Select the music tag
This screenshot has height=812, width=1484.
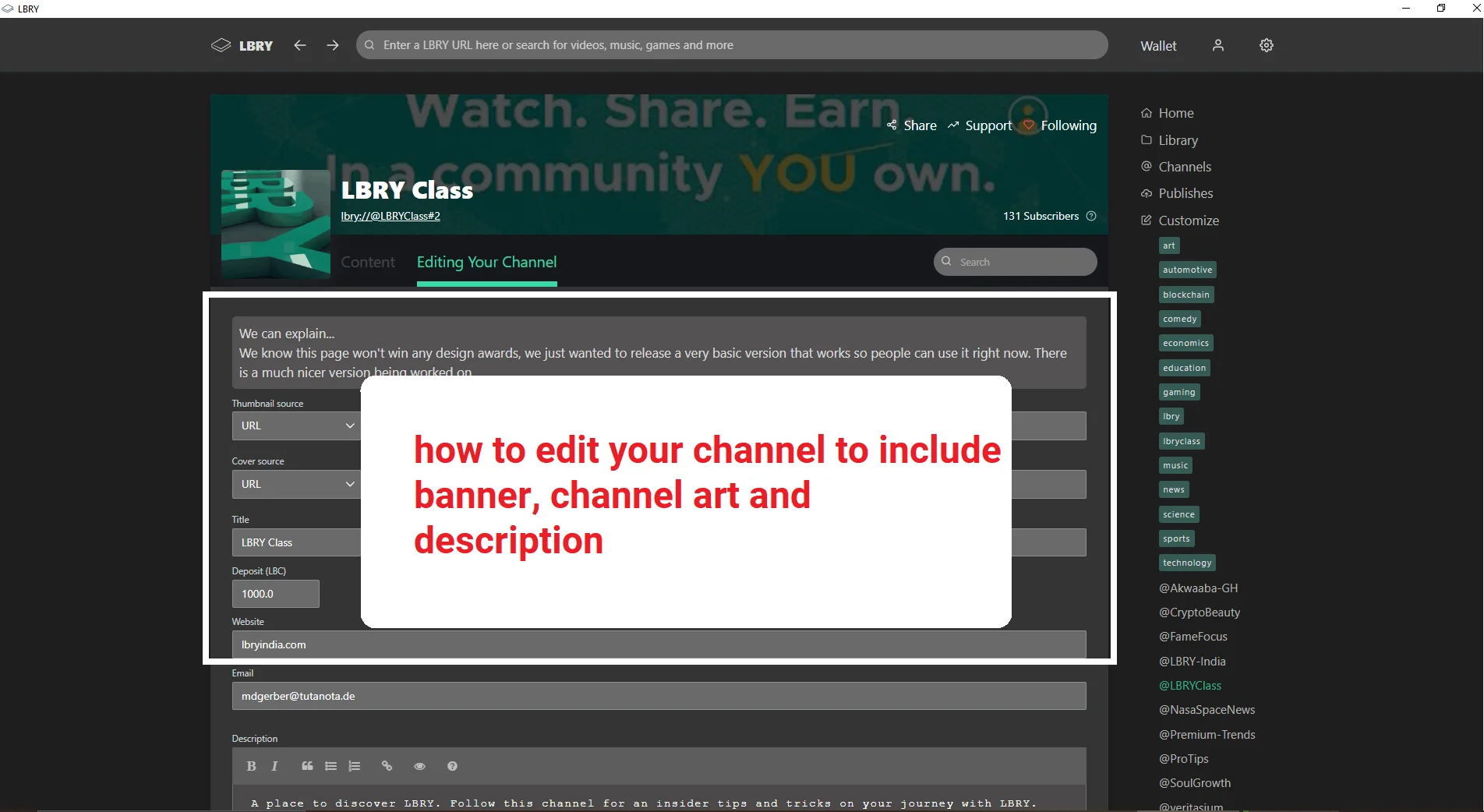(1175, 465)
